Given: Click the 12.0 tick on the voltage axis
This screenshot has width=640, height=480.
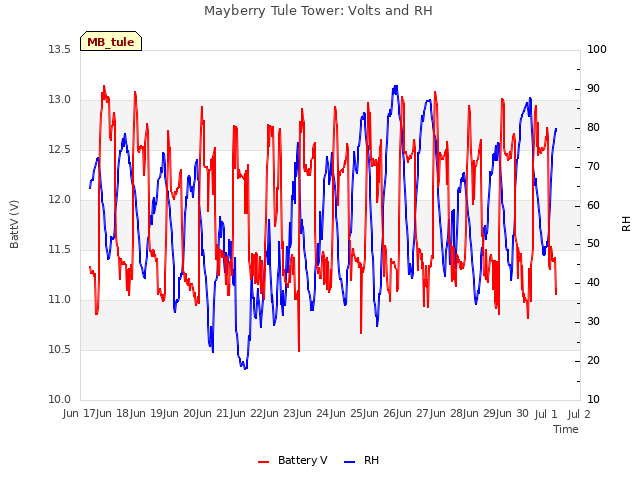Looking at the screenshot, I should (x=59, y=200).
